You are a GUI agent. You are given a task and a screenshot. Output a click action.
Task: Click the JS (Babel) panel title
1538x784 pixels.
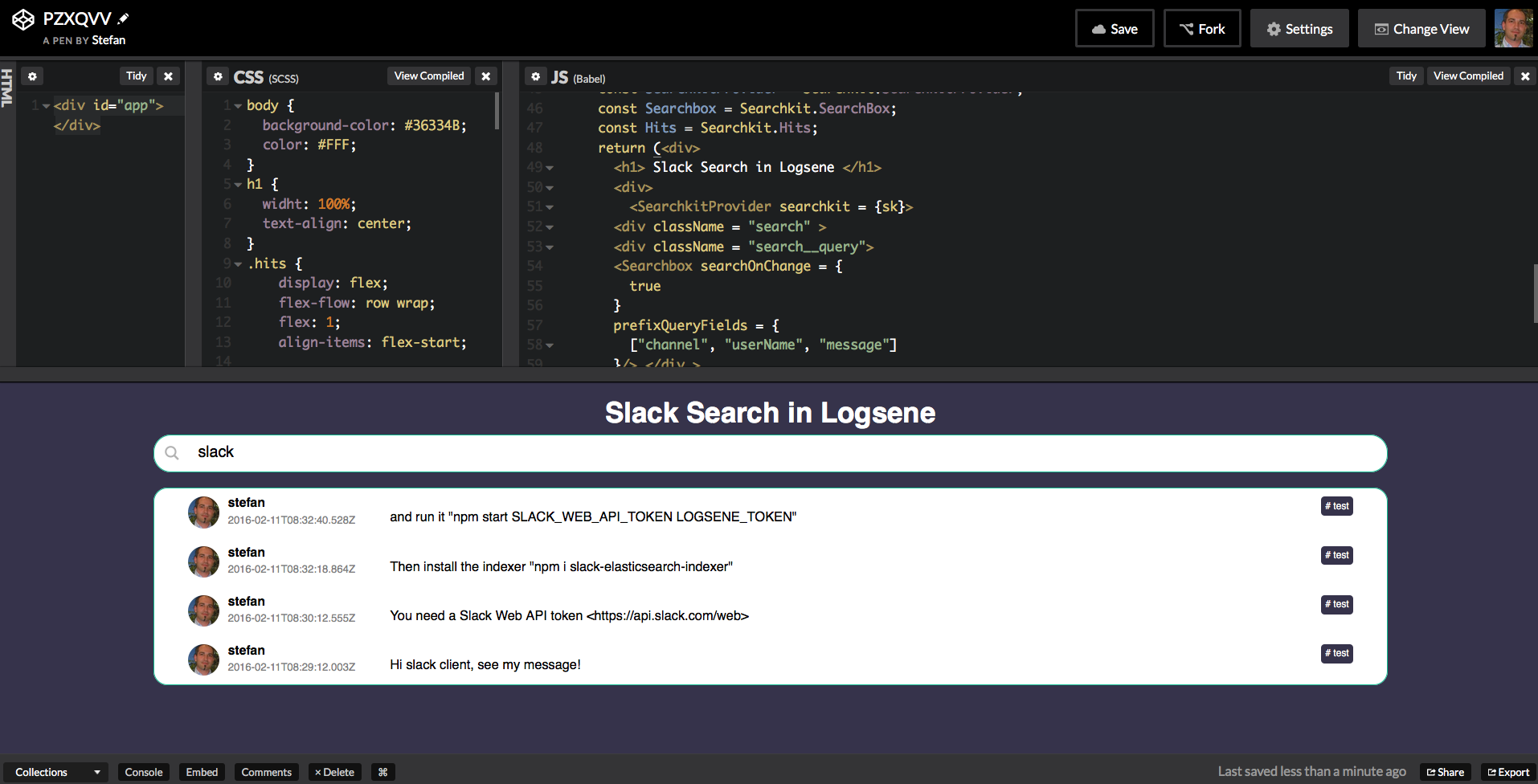pyautogui.click(x=579, y=77)
